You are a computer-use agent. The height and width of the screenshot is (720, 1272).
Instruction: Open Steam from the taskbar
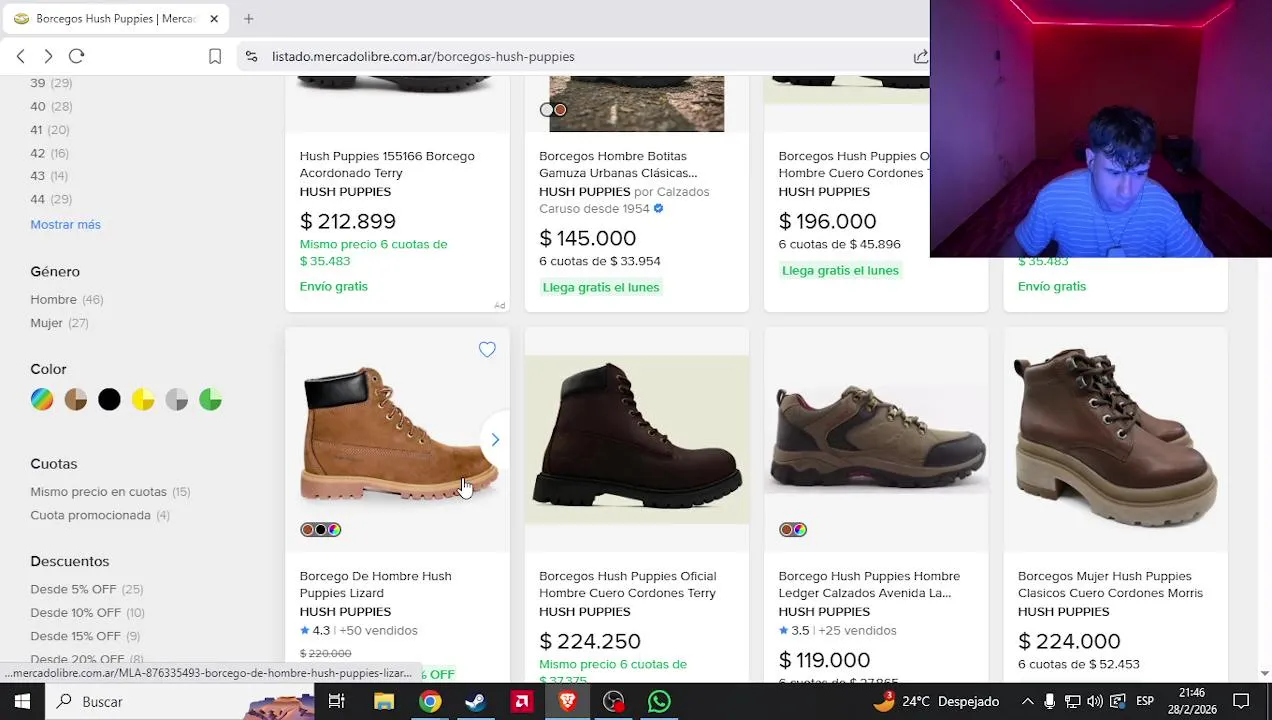475,702
